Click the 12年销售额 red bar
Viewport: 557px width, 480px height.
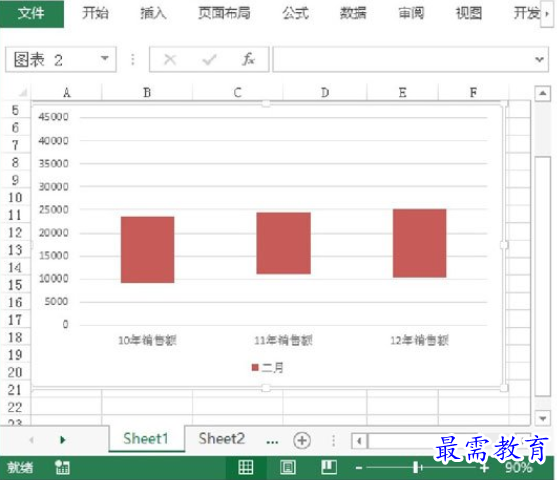coord(420,243)
